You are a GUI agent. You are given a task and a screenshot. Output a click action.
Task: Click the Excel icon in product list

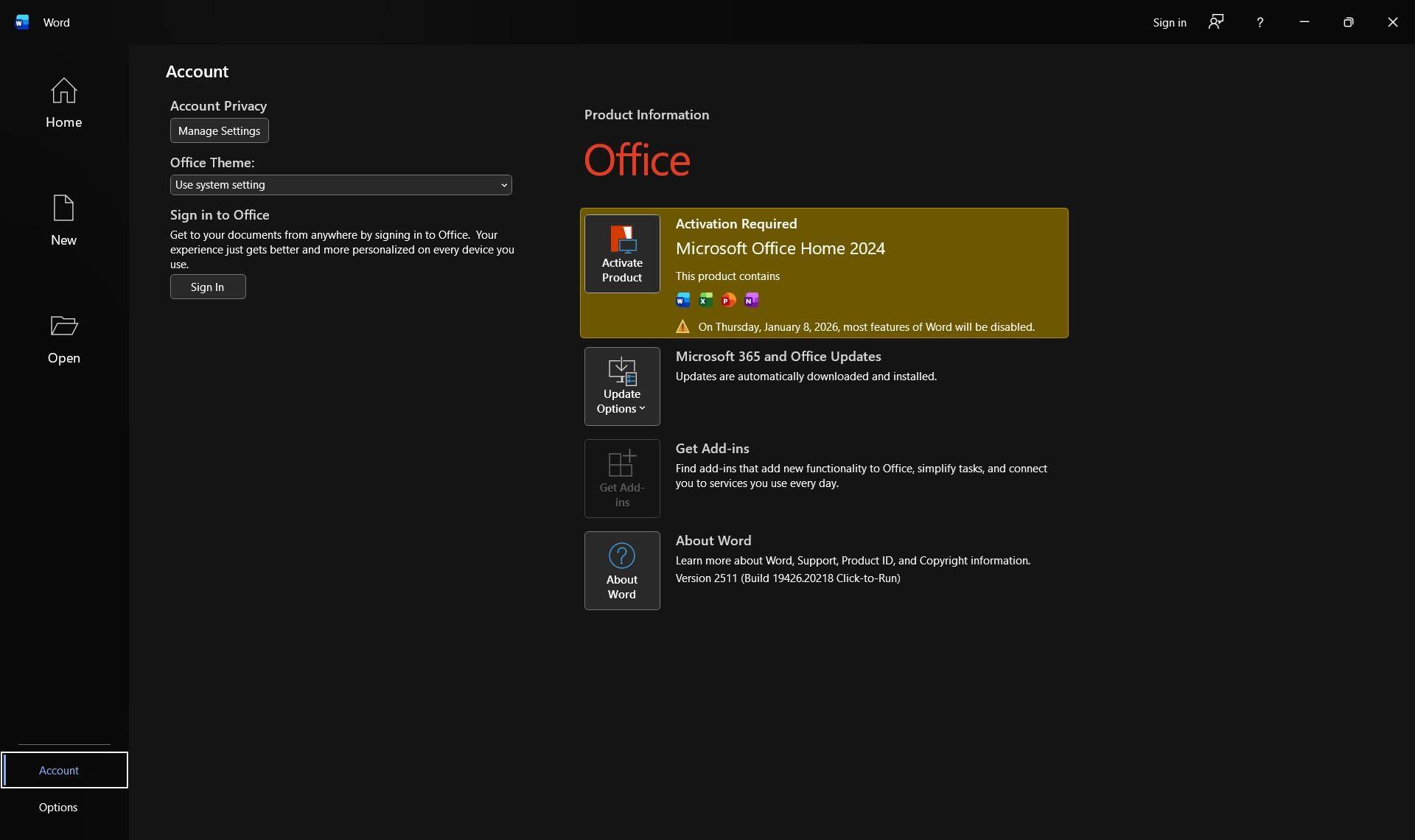coord(705,300)
